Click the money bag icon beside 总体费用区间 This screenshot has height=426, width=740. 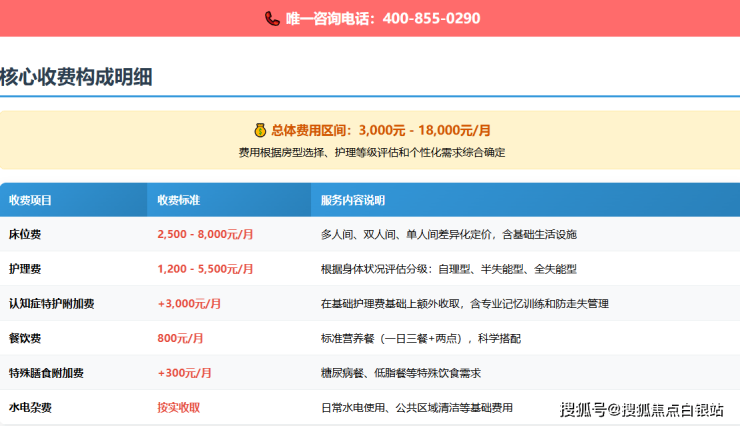point(259,130)
